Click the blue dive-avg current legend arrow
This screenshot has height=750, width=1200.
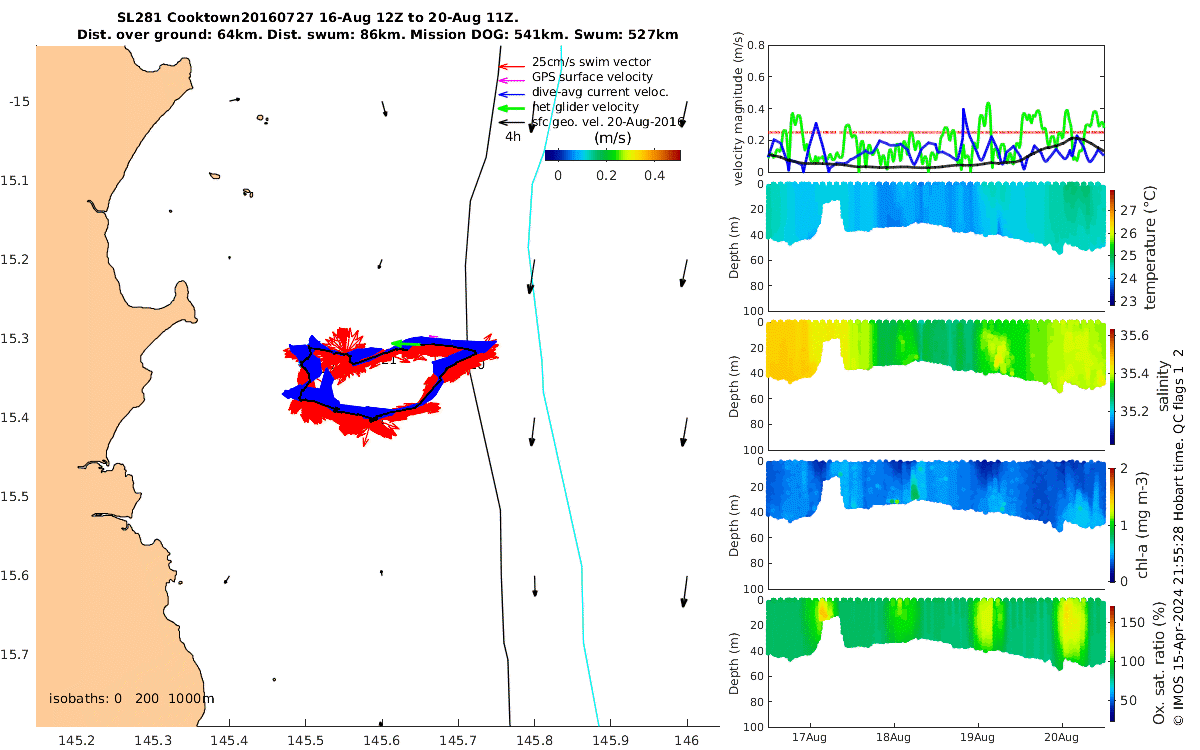(x=510, y=93)
